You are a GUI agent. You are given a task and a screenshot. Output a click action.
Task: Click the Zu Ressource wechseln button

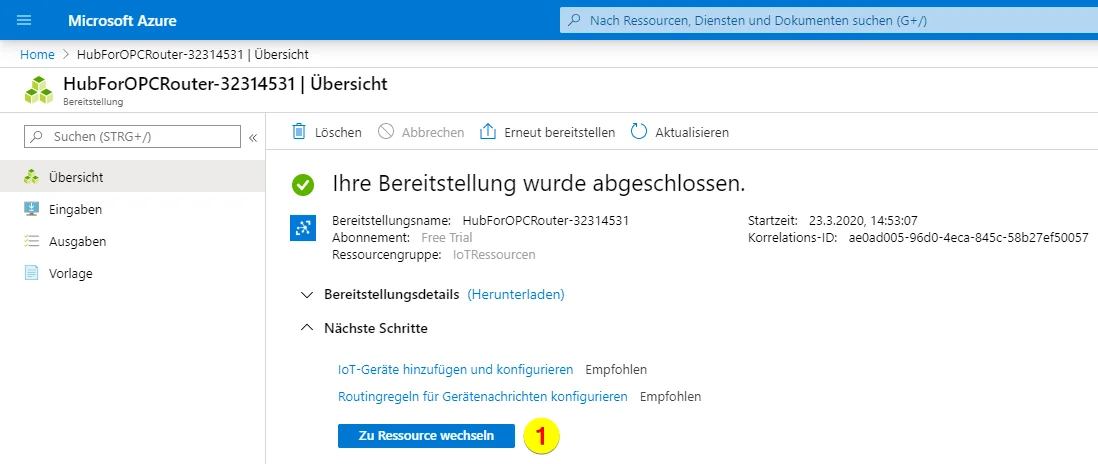click(x=426, y=435)
